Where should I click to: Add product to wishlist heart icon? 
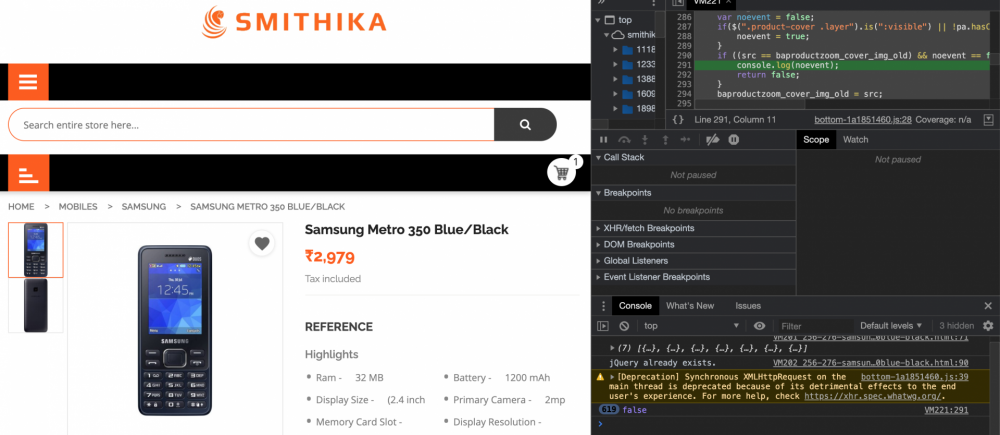261,243
